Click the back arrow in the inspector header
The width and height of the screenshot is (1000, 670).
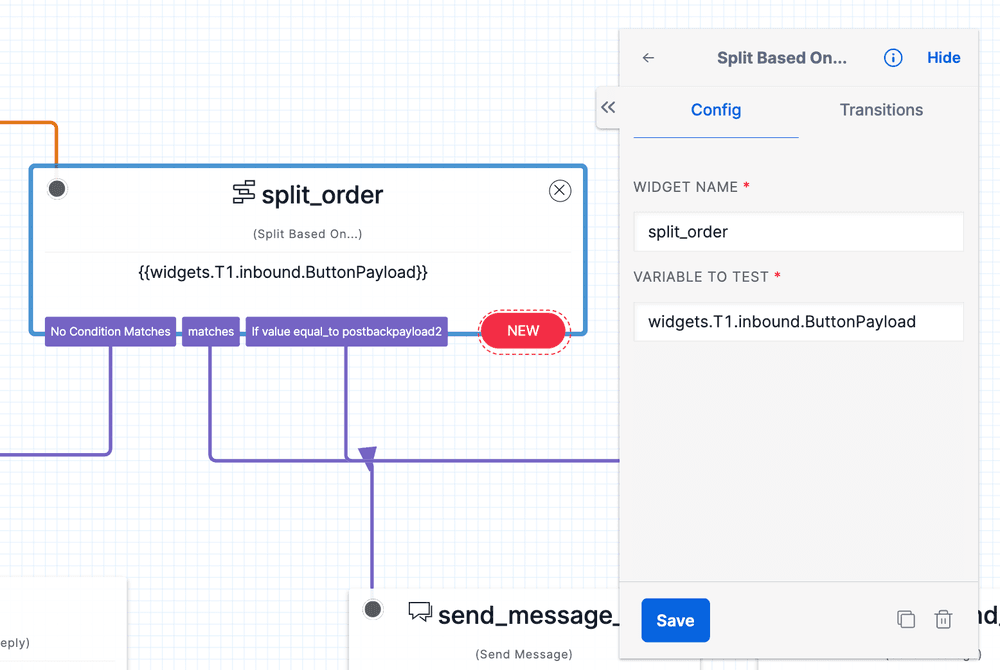(647, 58)
